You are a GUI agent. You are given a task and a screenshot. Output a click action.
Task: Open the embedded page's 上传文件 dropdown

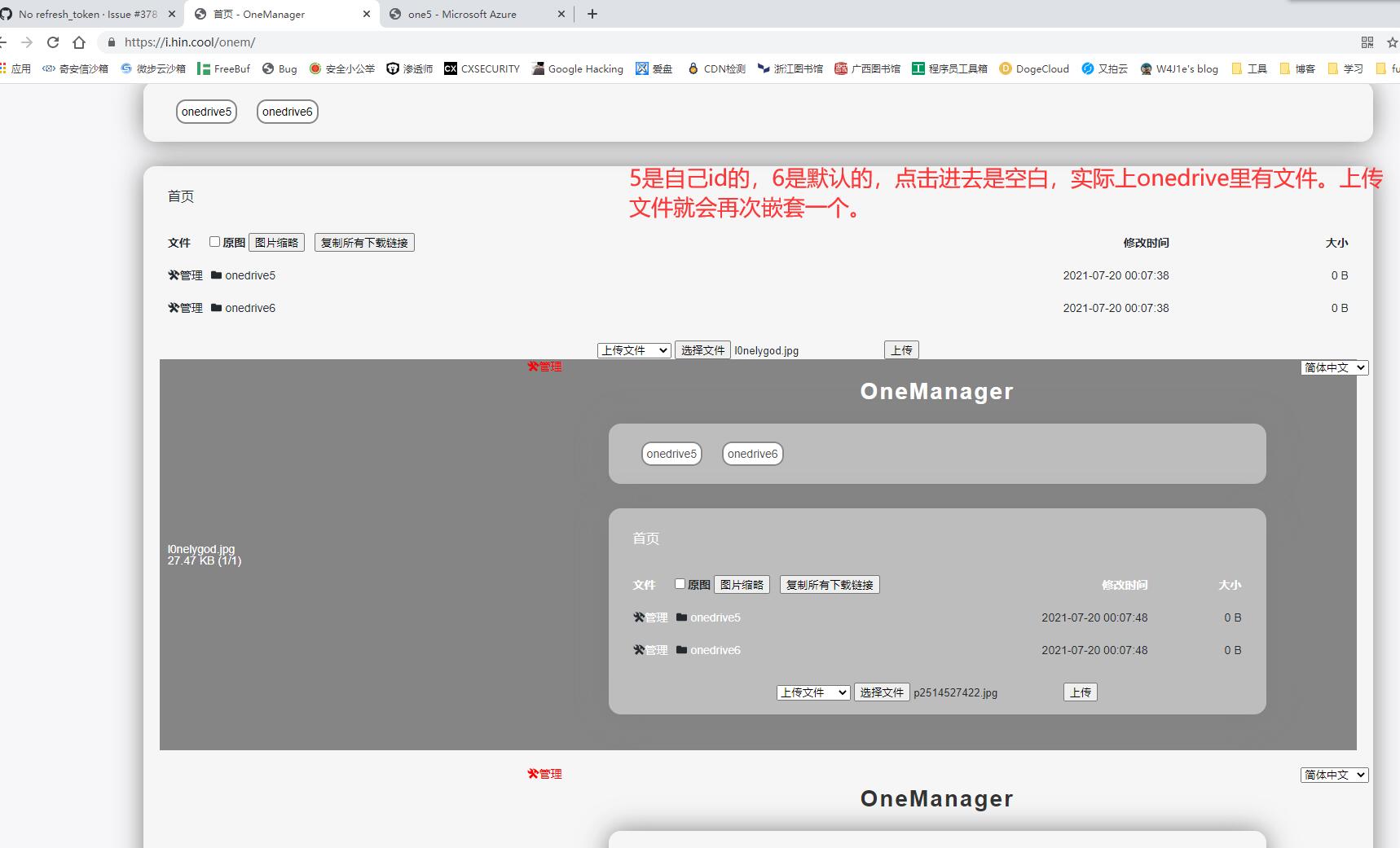pos(812,692)
